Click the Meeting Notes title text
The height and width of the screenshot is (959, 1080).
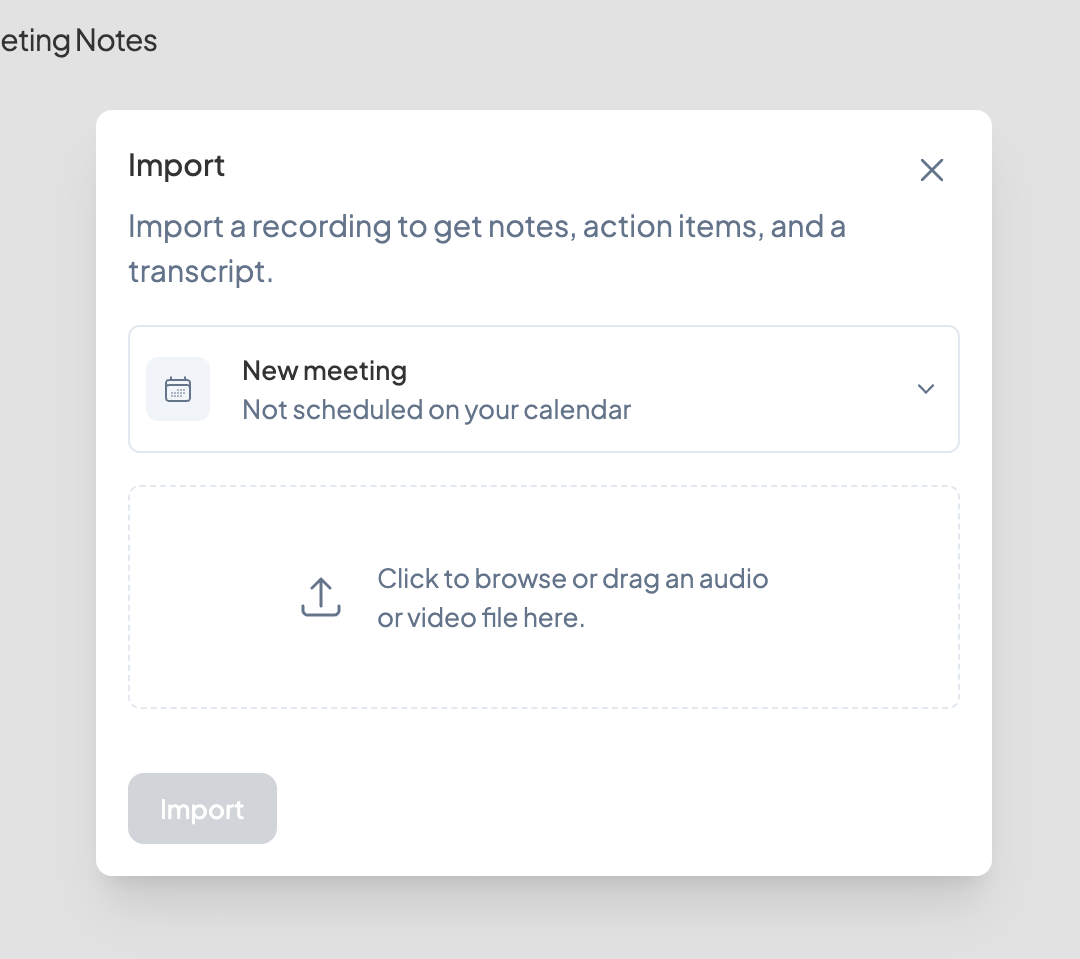[78, 41]
